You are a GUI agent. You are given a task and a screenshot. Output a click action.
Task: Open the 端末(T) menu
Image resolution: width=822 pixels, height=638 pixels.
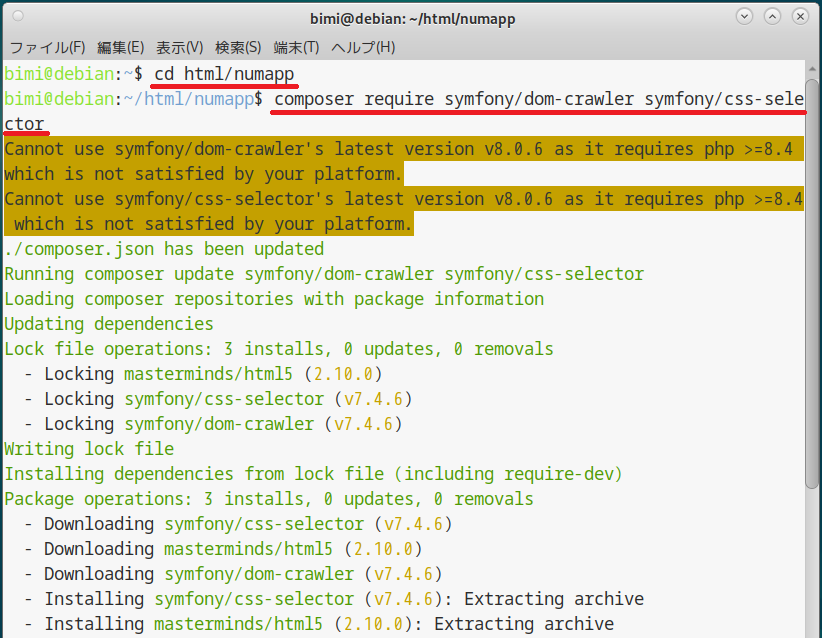pos(296,47)
